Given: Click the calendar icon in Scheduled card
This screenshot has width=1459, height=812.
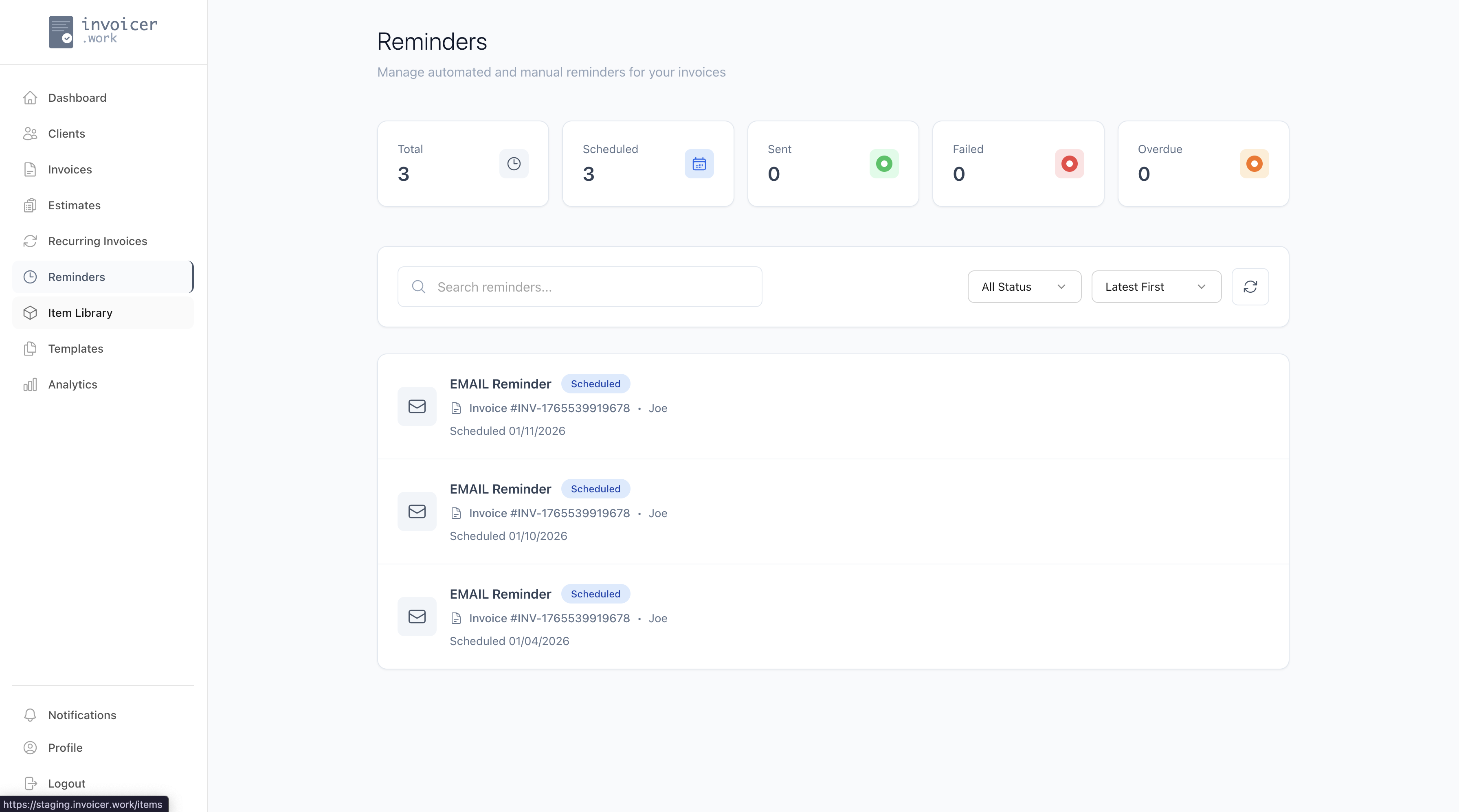Looking at the screenshot, I should [x=699, y=164].
